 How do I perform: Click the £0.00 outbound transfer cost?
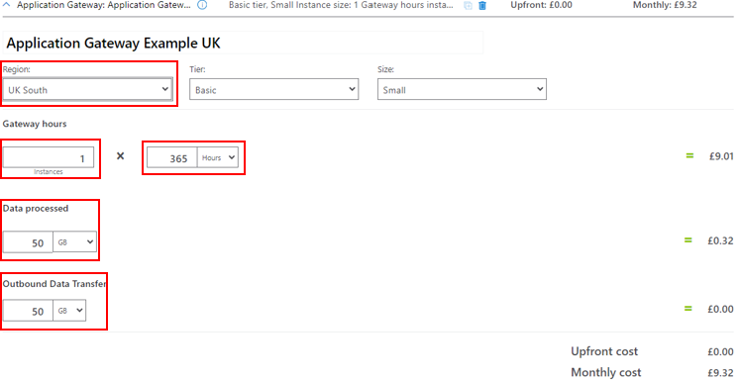tap(720, 309)
